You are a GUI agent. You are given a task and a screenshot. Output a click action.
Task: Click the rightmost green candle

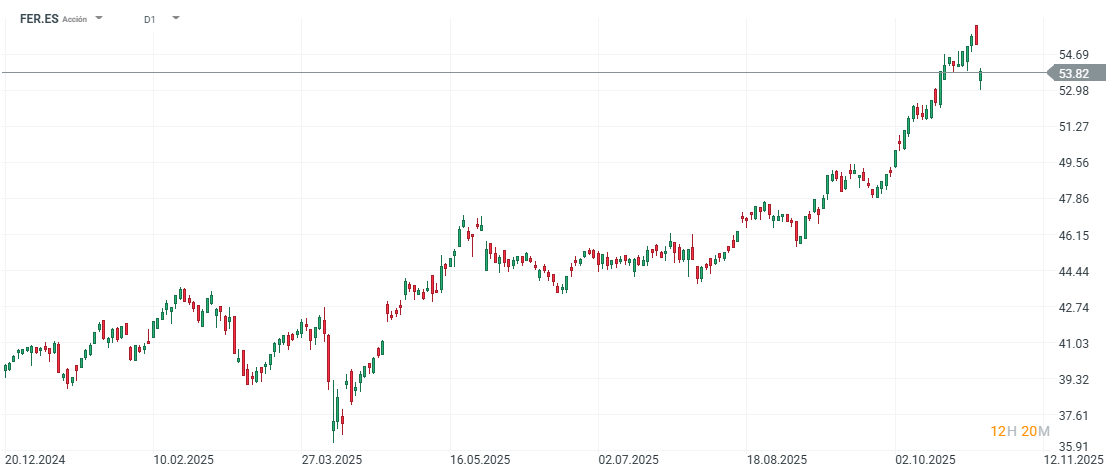click(x=981, y=76)
